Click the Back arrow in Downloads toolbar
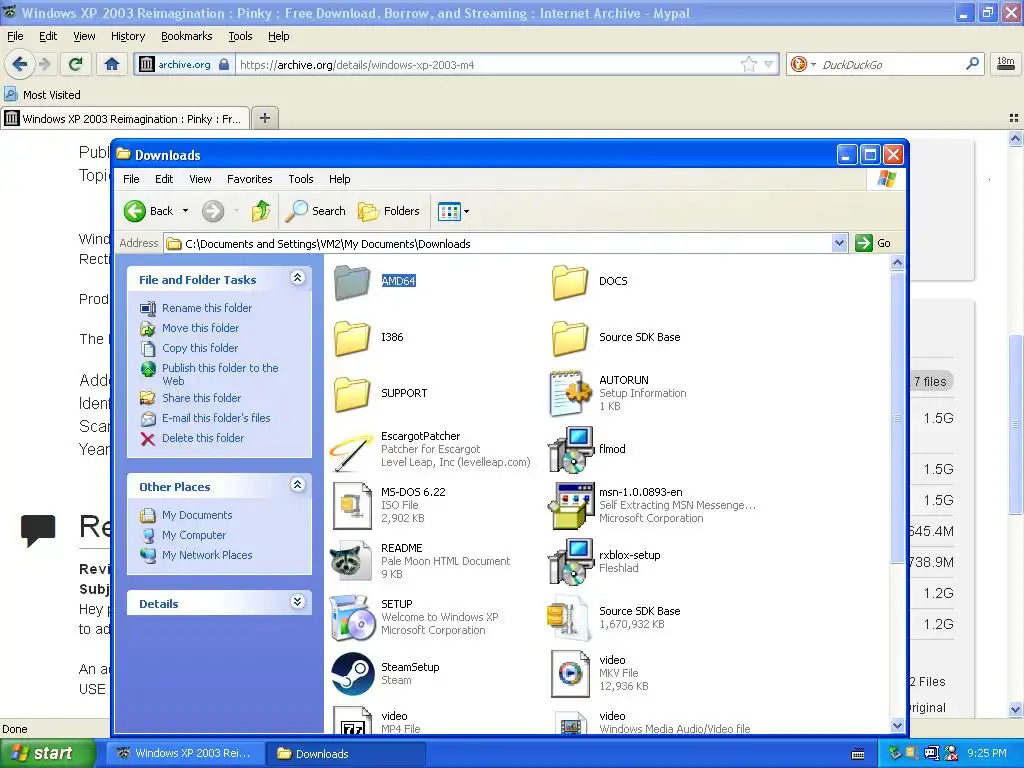This screenshot has height=768, width=1024. [x=148, y=211]
